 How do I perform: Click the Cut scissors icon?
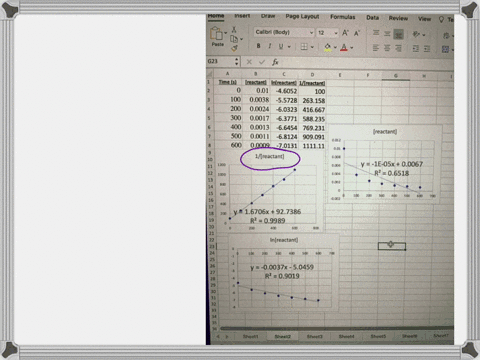pos(234,30)
